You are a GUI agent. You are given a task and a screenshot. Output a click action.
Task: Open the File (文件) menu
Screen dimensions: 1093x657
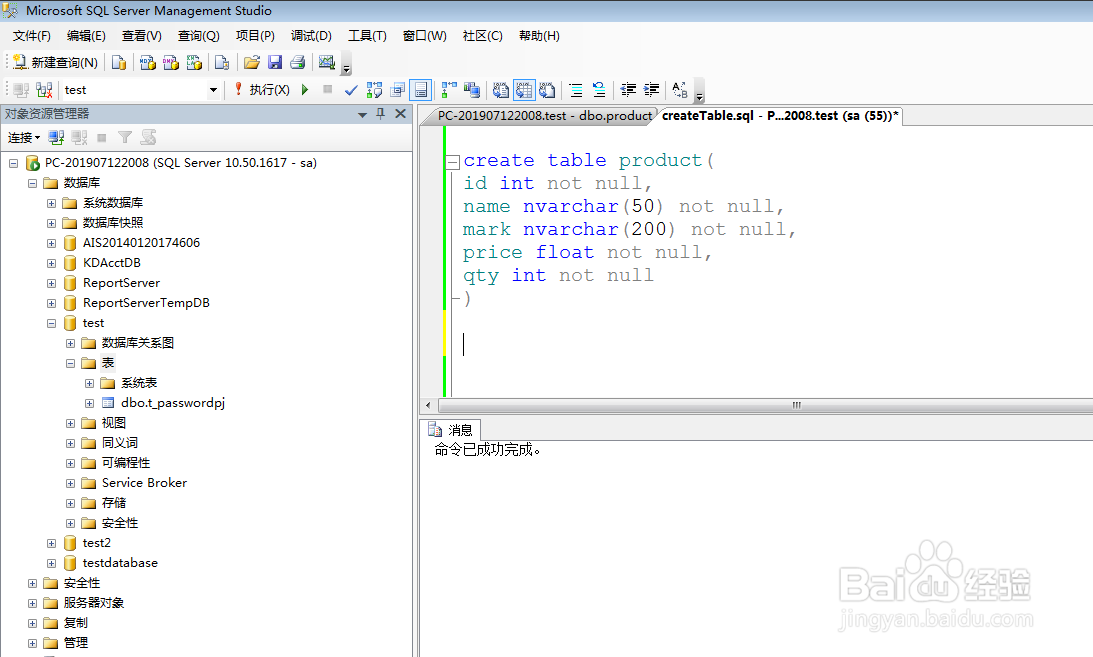32,36
